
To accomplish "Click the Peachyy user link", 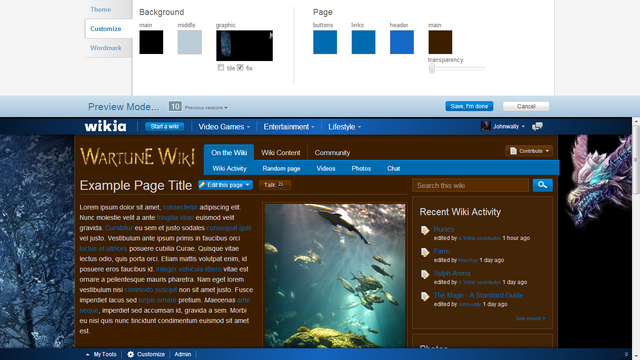I will pyautogui.click(x=468, y=260).
